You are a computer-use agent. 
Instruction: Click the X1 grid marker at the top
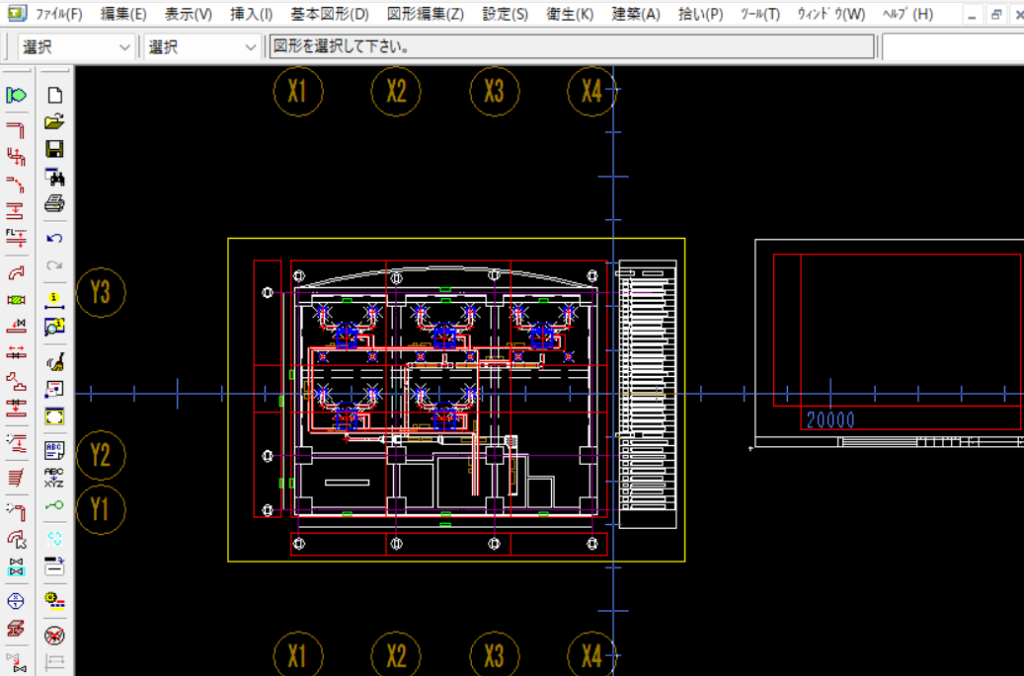[x=297, y=91]
